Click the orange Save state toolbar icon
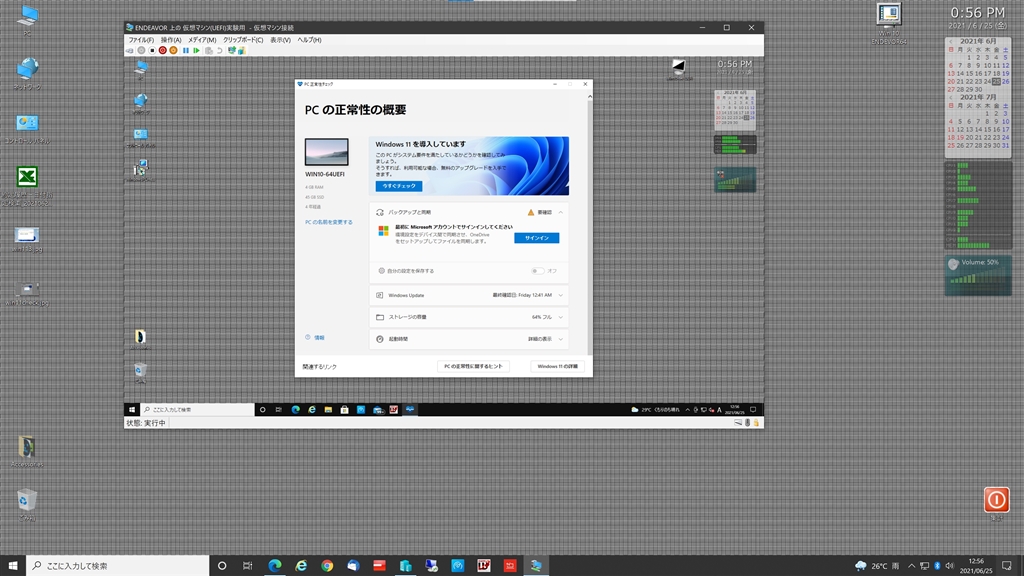Screen dimensions: 1024x576 pyautogui.click(x=173, y=51)
